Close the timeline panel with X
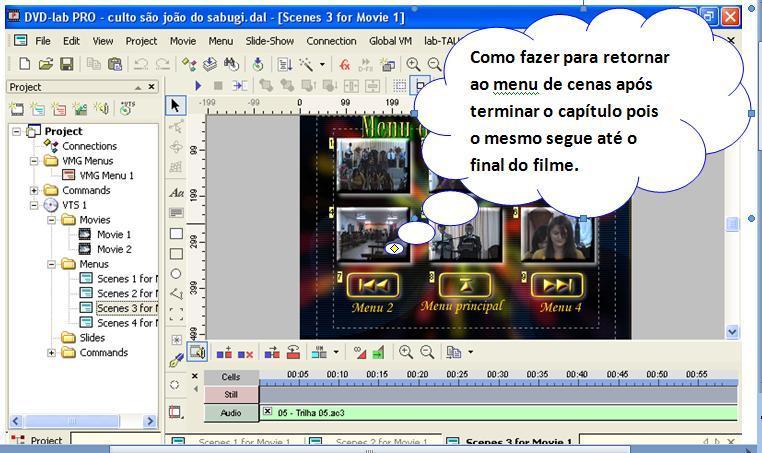The width and height of the screenshot is (762, 453). pos(195,376)
